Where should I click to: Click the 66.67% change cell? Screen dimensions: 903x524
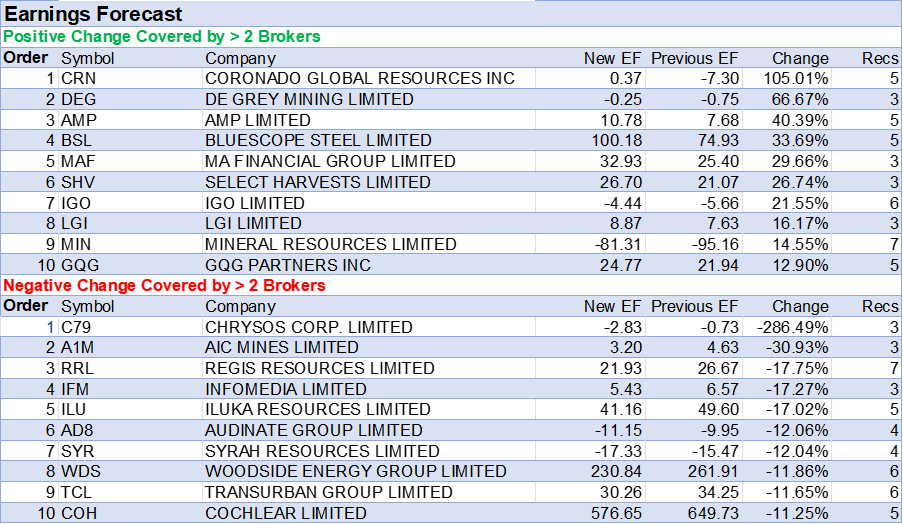point(799,99)
